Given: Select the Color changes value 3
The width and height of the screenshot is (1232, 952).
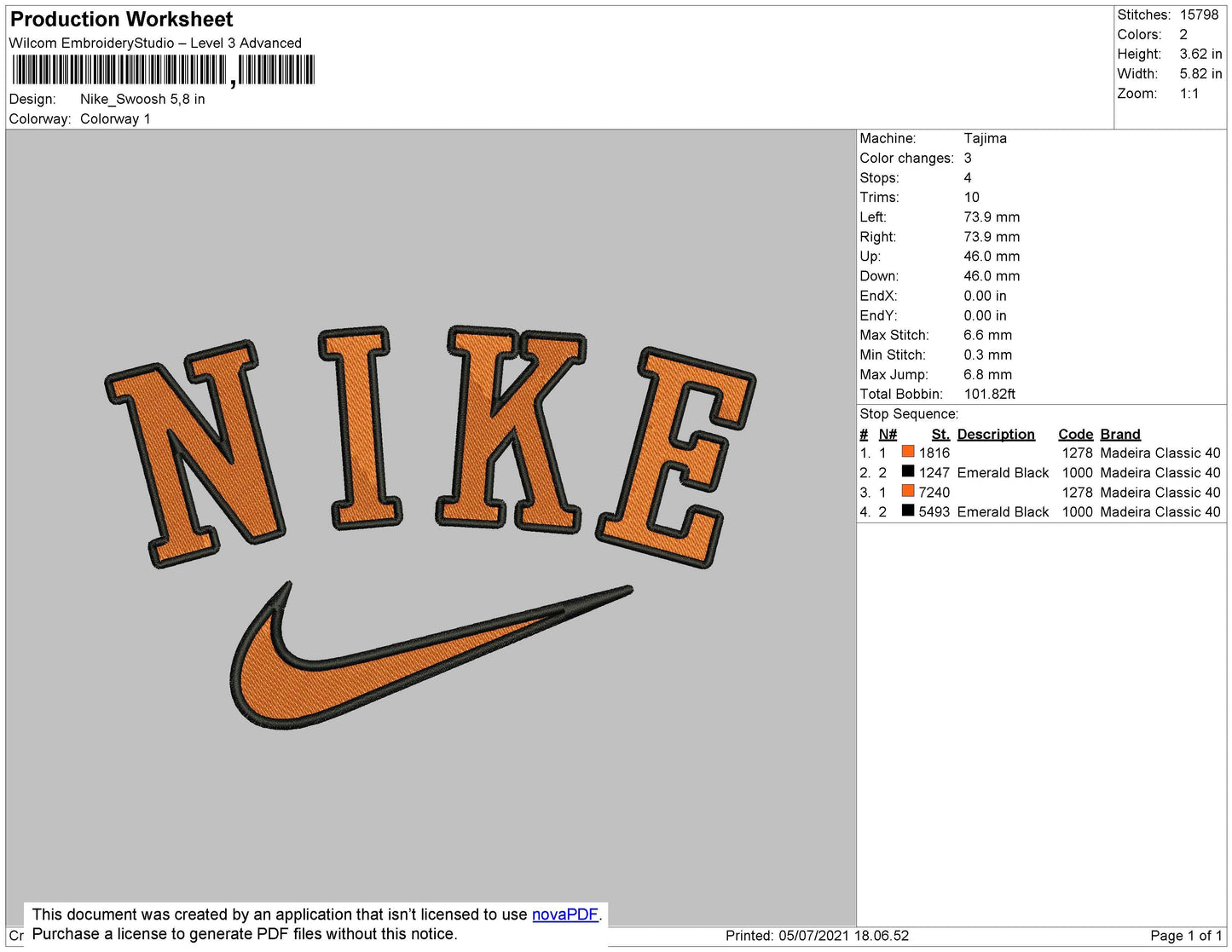Looking at the screenshot, I should point(968,159).
